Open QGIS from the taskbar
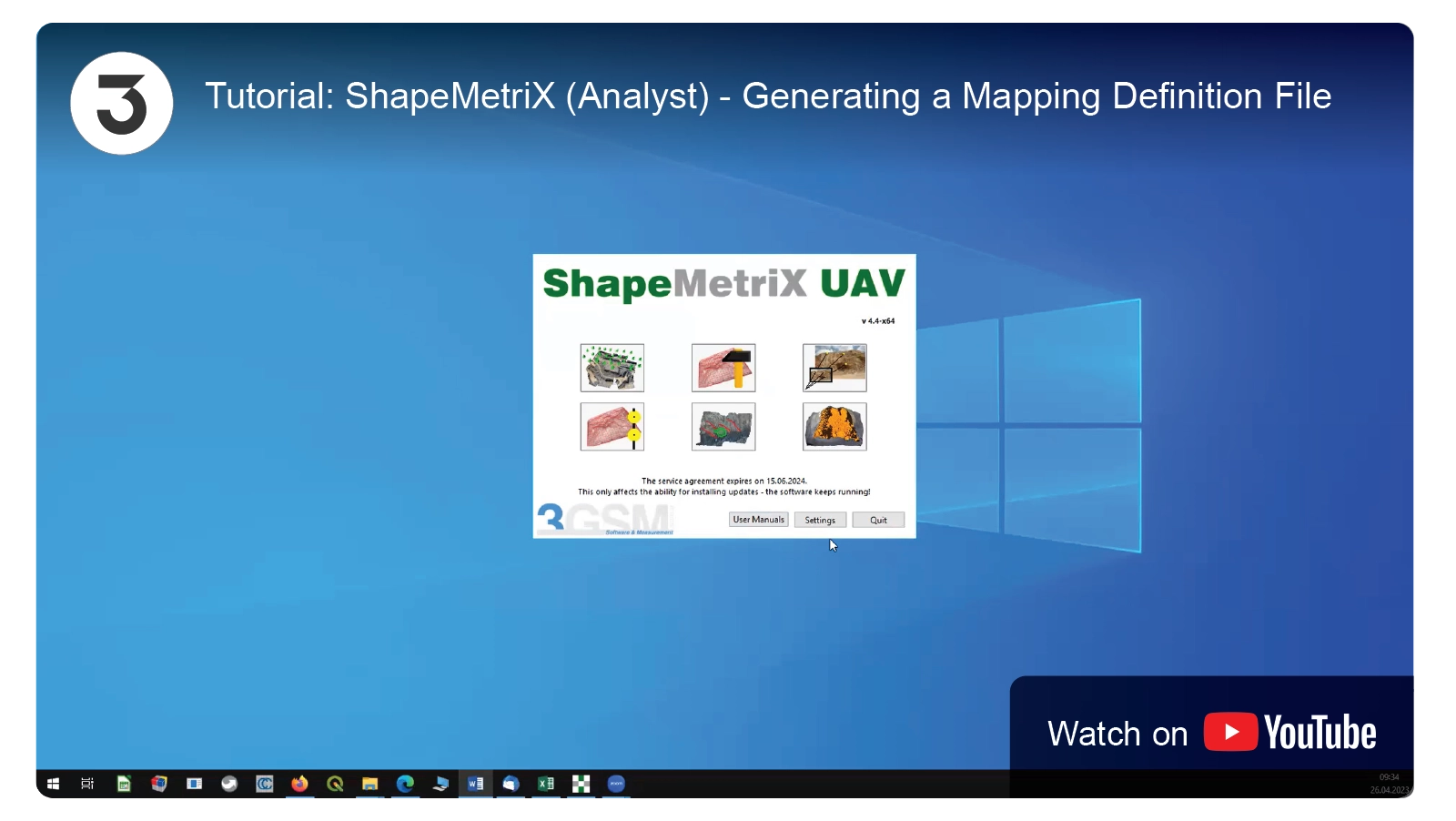 click(335, 784)
